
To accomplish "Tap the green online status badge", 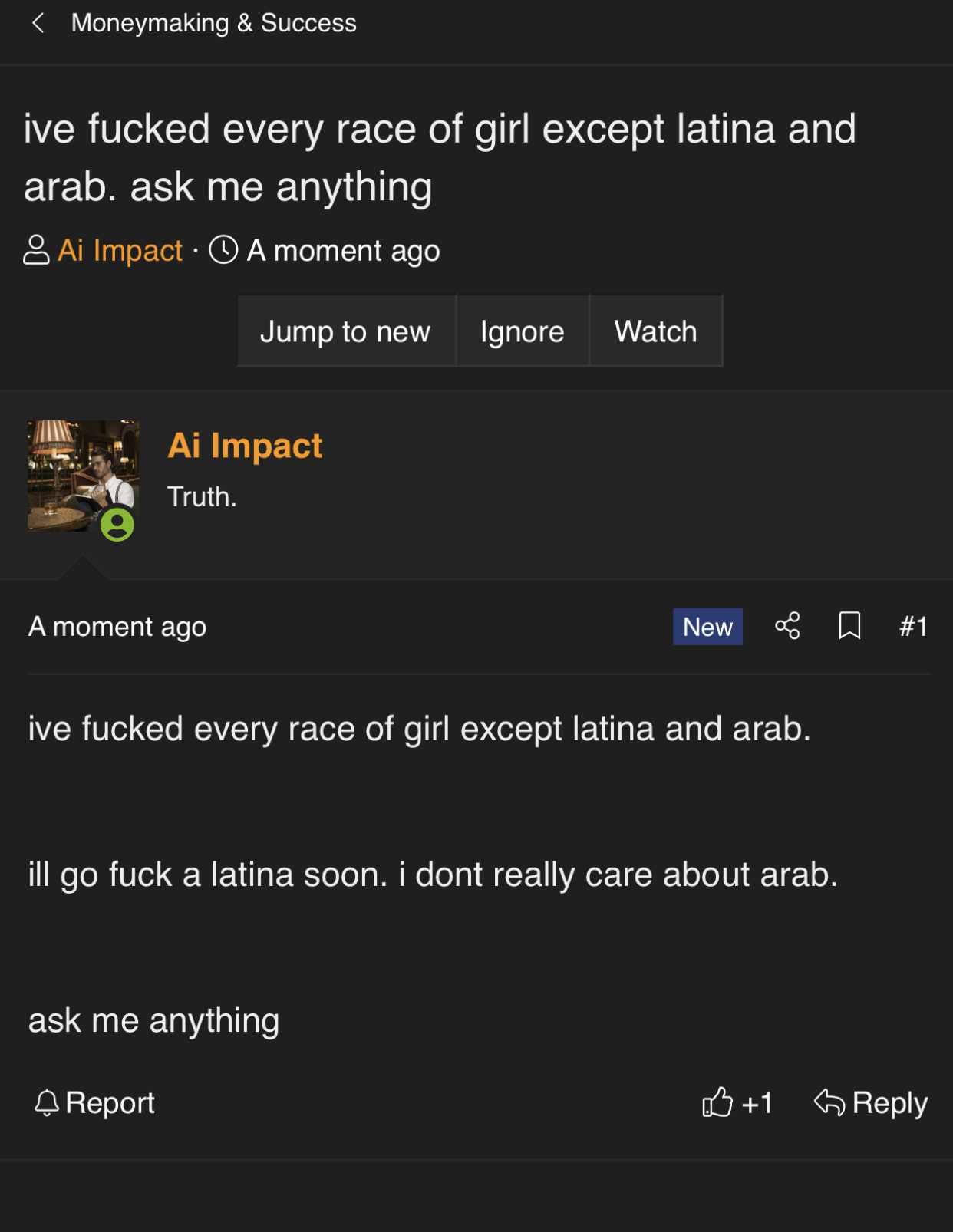I will [x=117, y=525].
